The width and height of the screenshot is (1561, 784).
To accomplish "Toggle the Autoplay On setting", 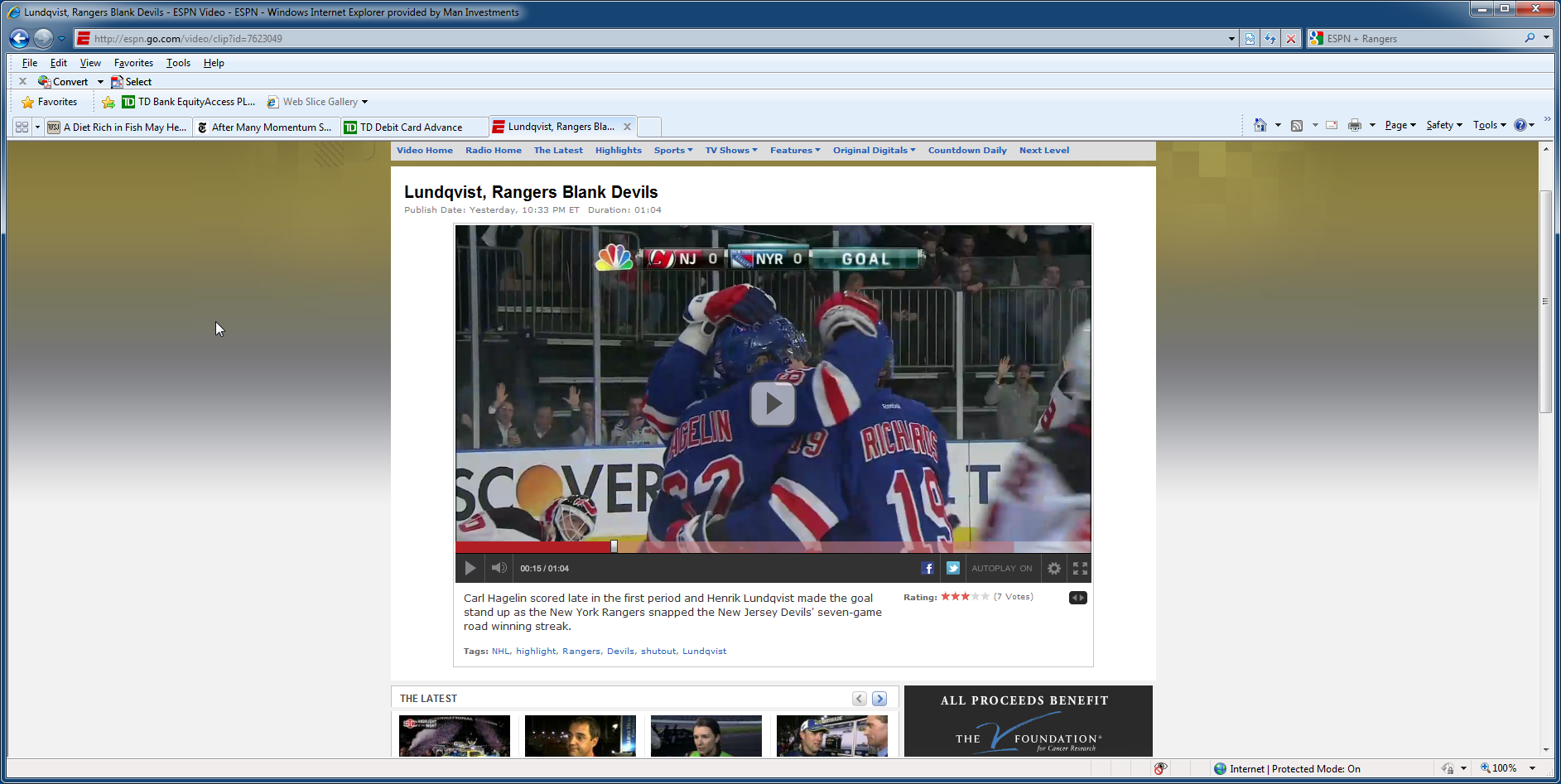I will (1001, 569).
